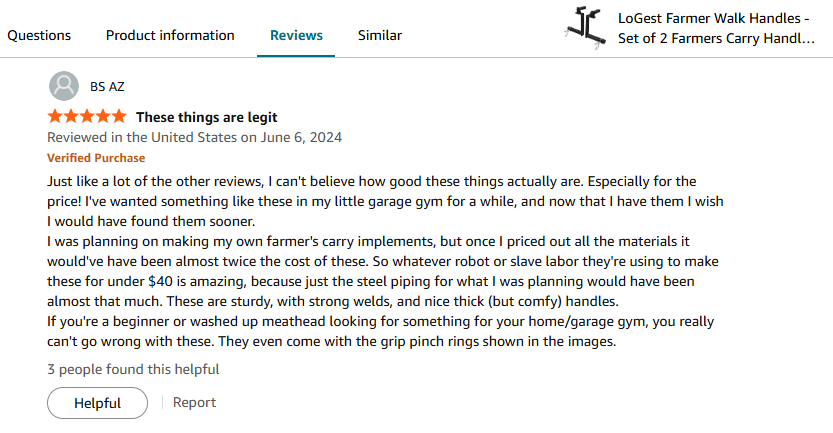Click the LoGest Farmer Walk Handles product title

716,28
